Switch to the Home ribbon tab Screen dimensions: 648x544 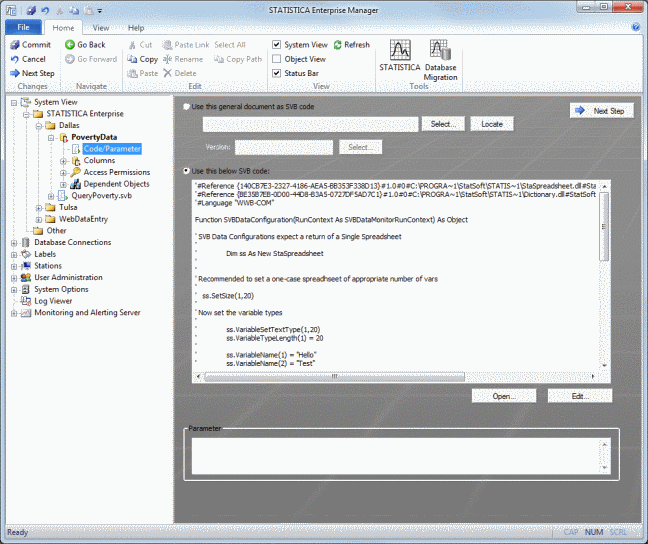[63, 28]
